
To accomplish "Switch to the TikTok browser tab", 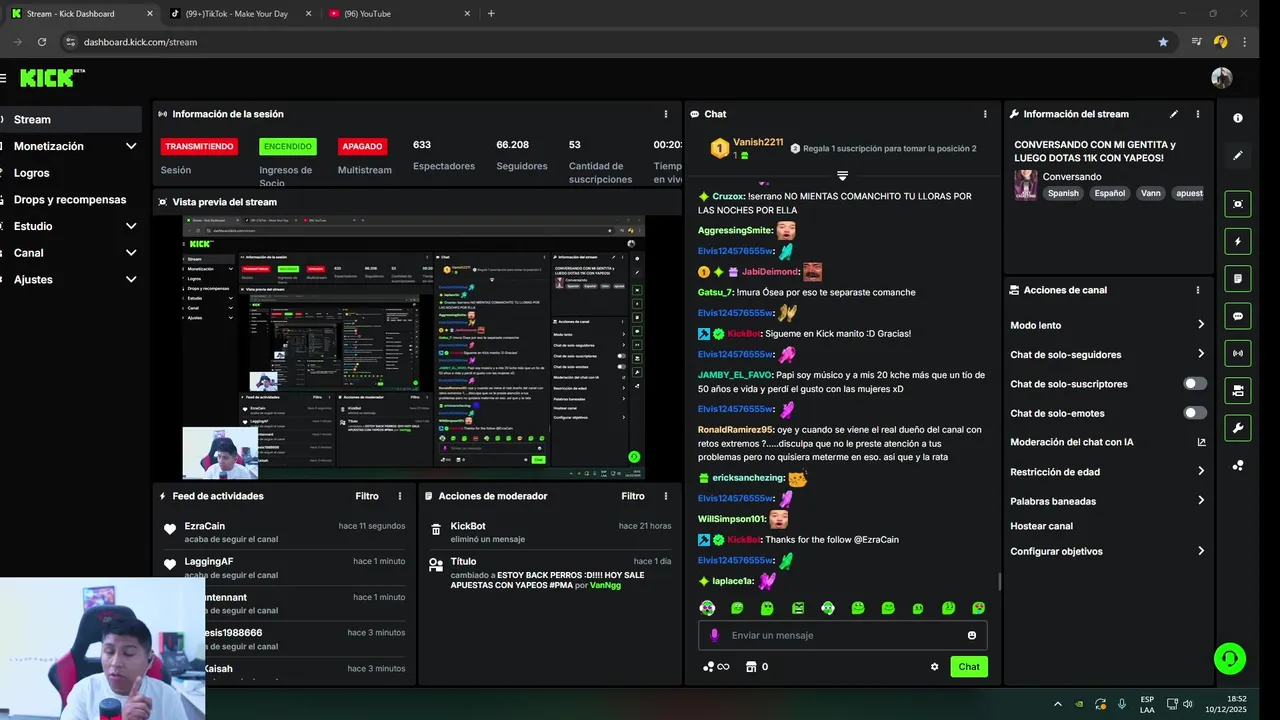I will (x=239, y=14).
